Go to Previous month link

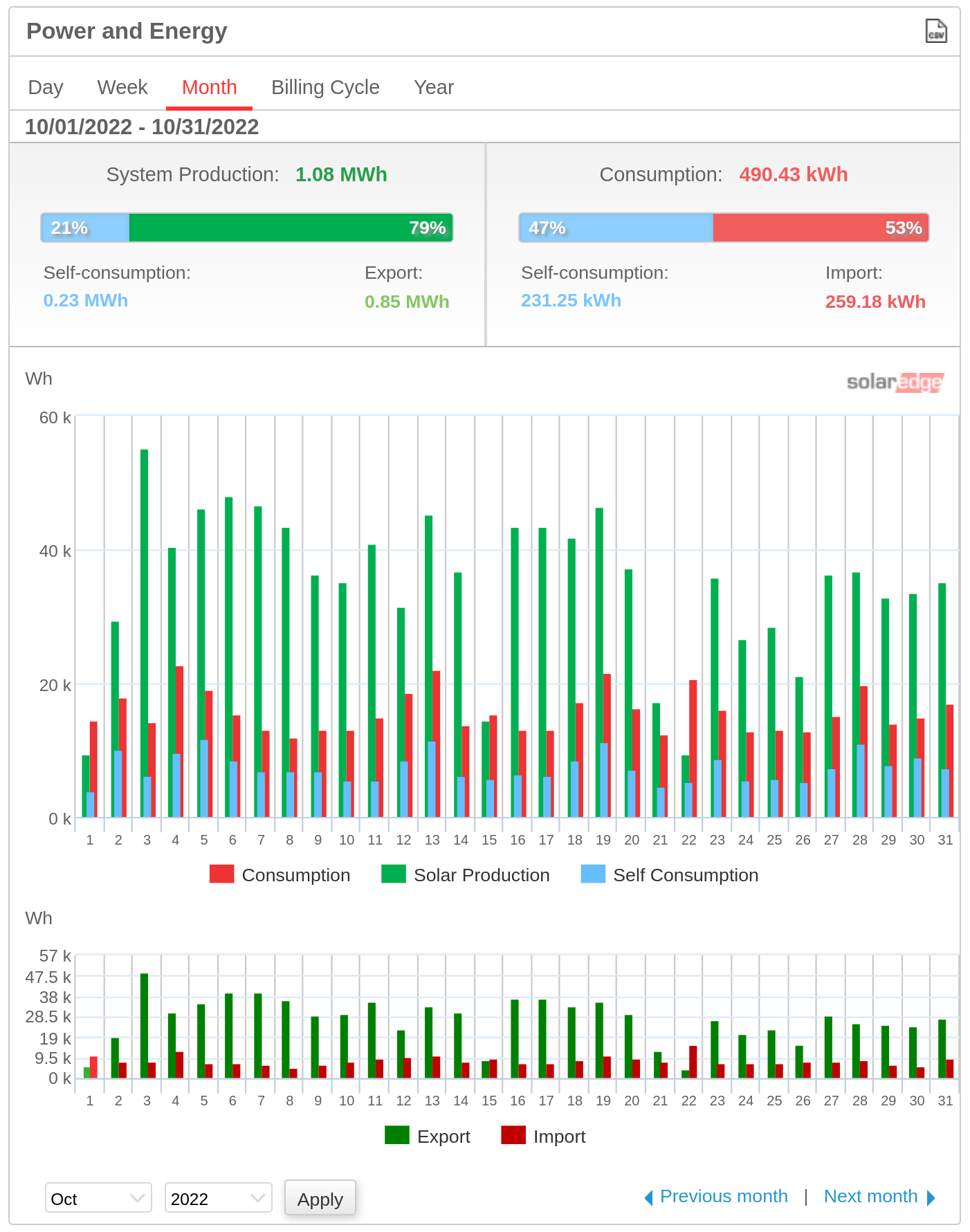click(724, 1197)
